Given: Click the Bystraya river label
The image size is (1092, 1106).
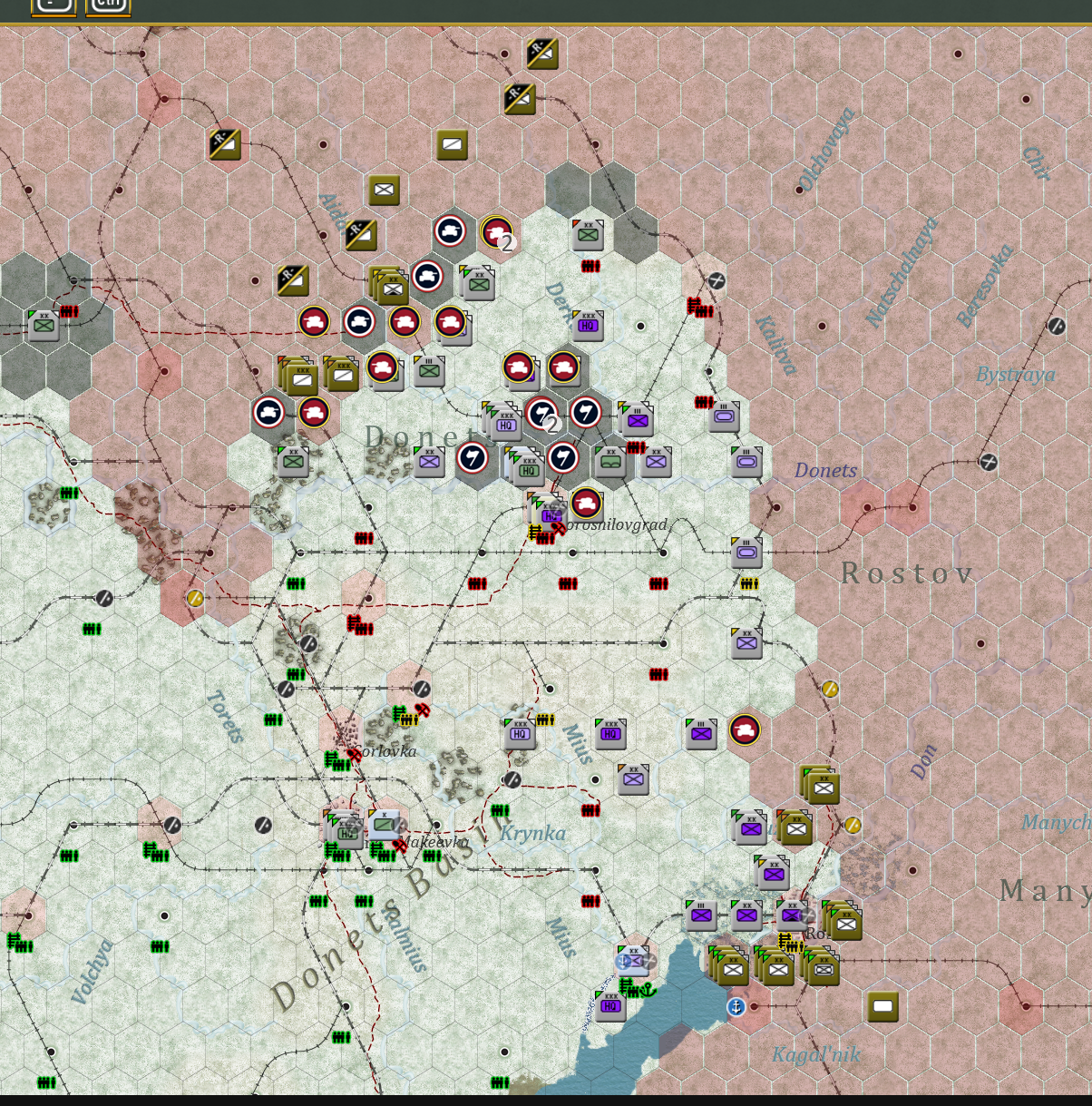Looking at the screenshot, I should (1016, 374).
